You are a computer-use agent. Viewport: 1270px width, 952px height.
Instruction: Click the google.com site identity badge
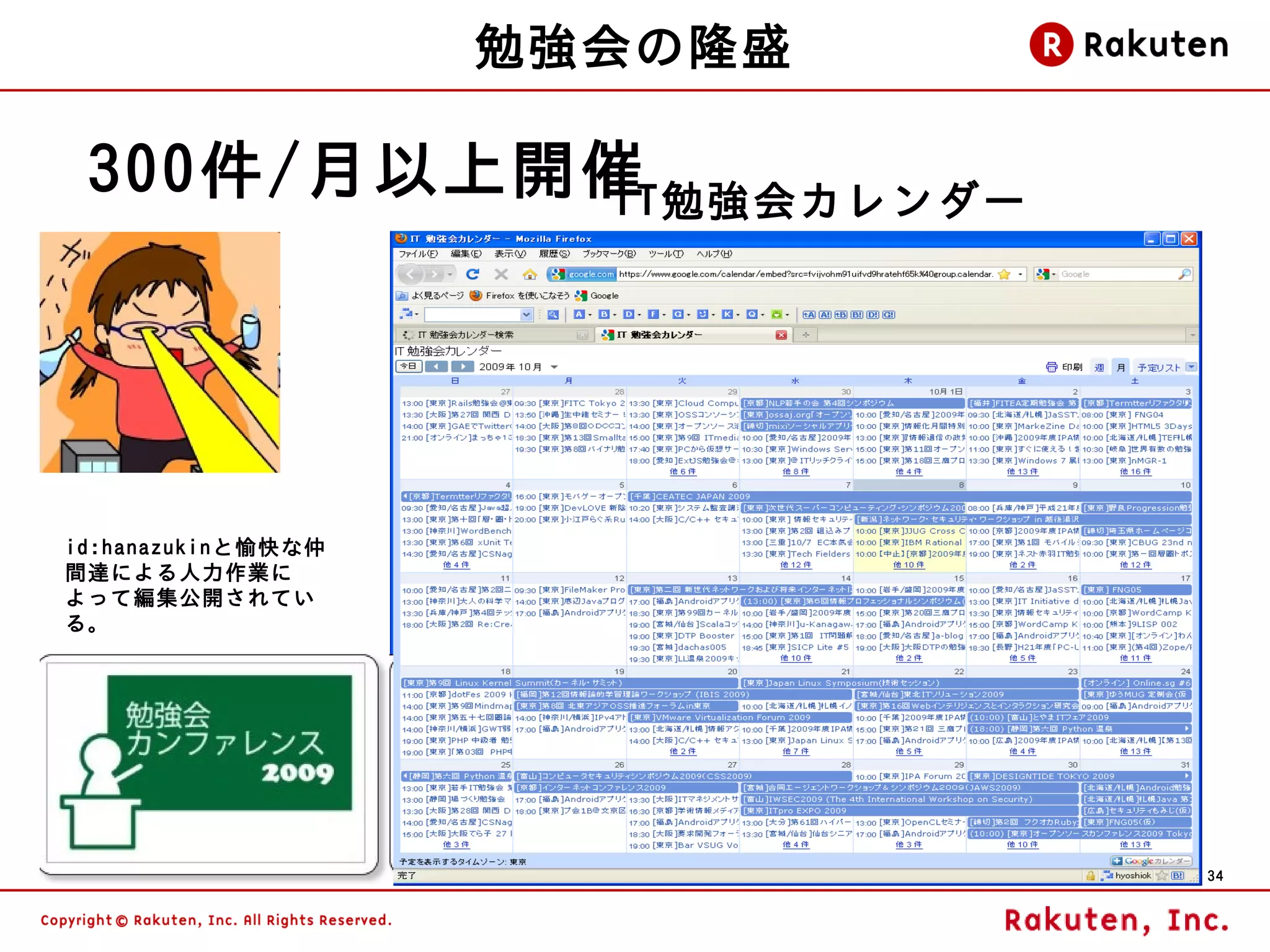click(582, 274)
